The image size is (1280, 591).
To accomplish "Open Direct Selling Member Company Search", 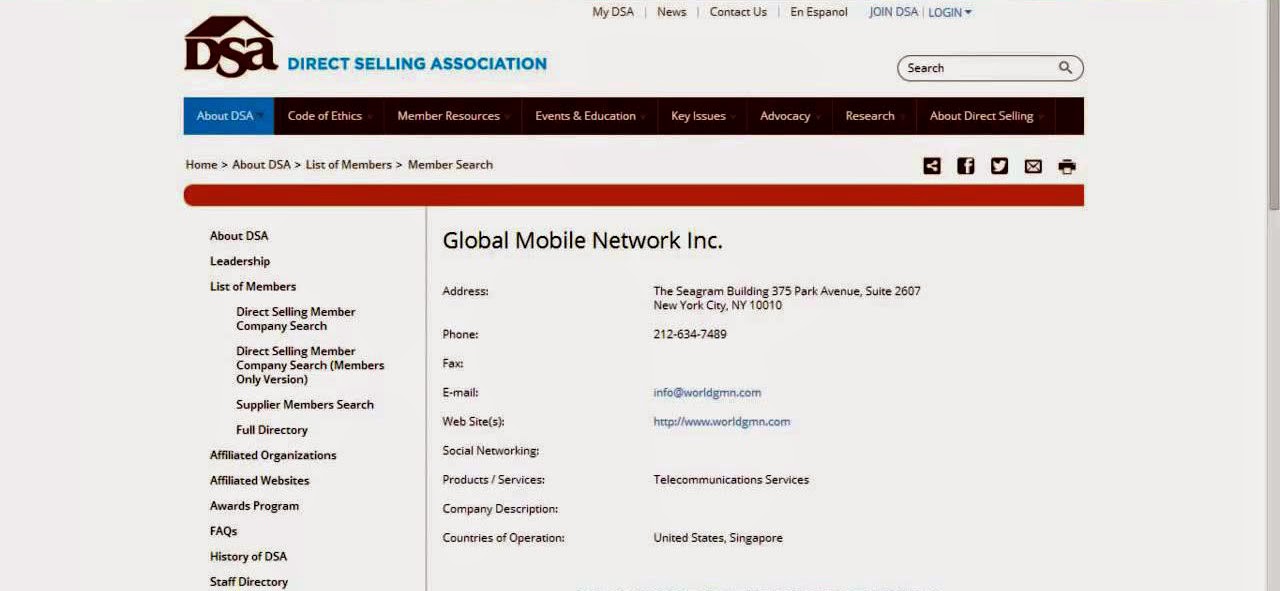I will point(296,319).
